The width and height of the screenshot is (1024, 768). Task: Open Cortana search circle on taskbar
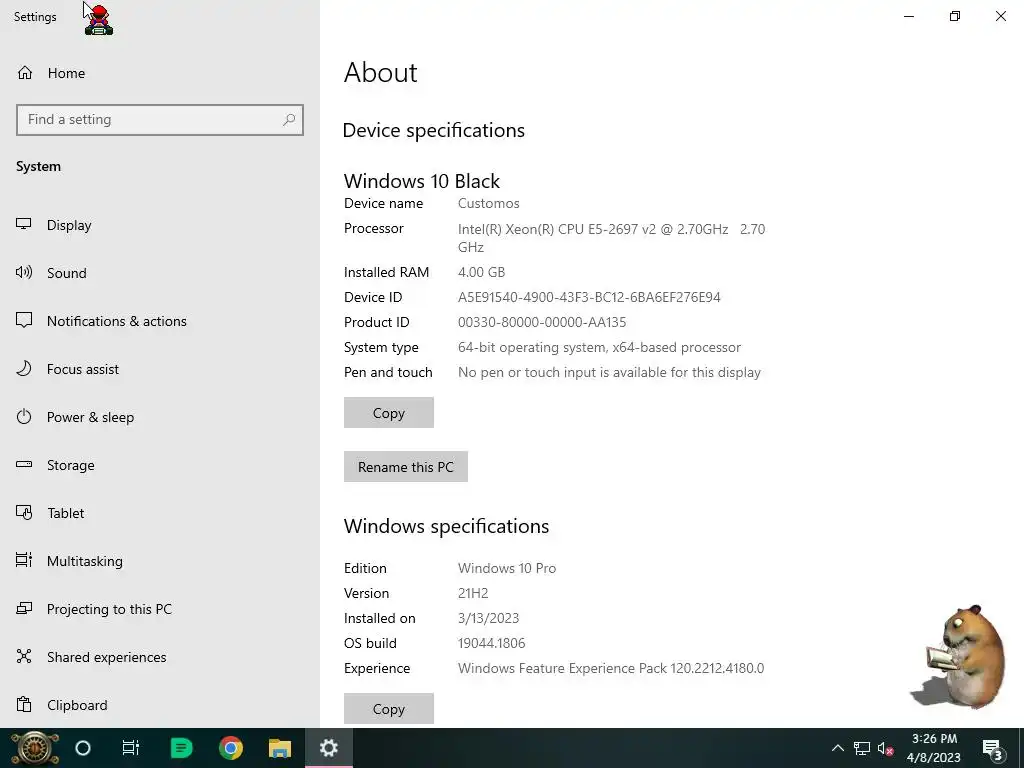83,748
